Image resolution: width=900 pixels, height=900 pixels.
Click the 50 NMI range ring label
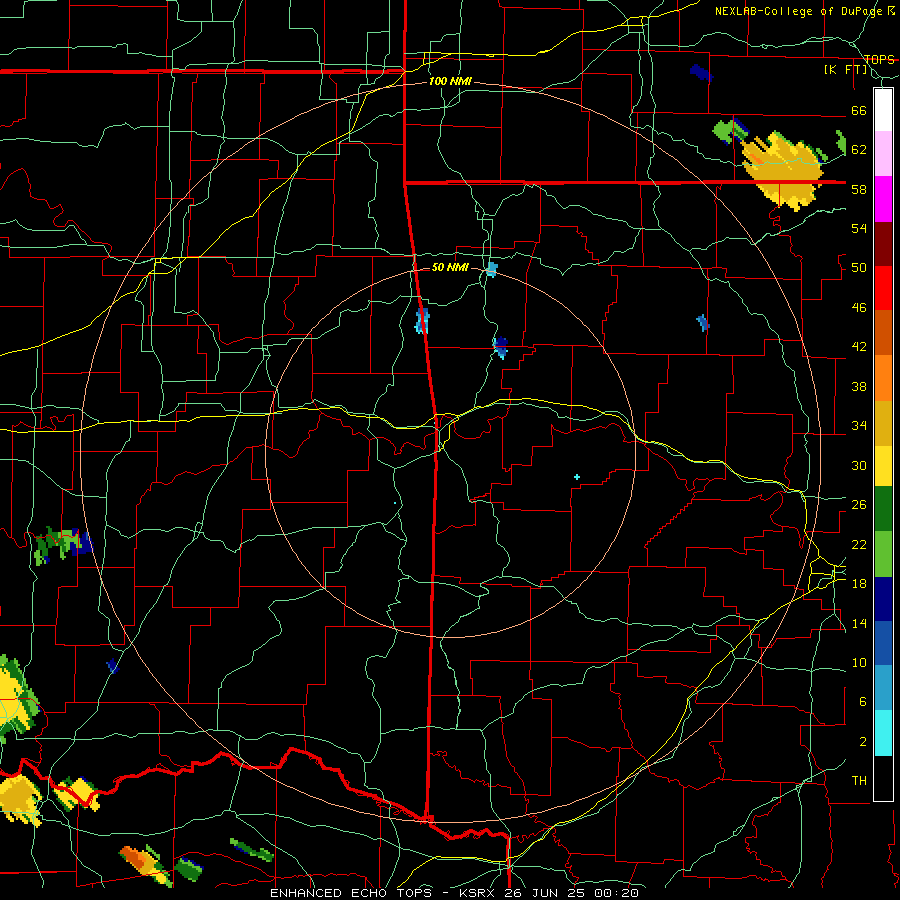click(x=449, y=267)
